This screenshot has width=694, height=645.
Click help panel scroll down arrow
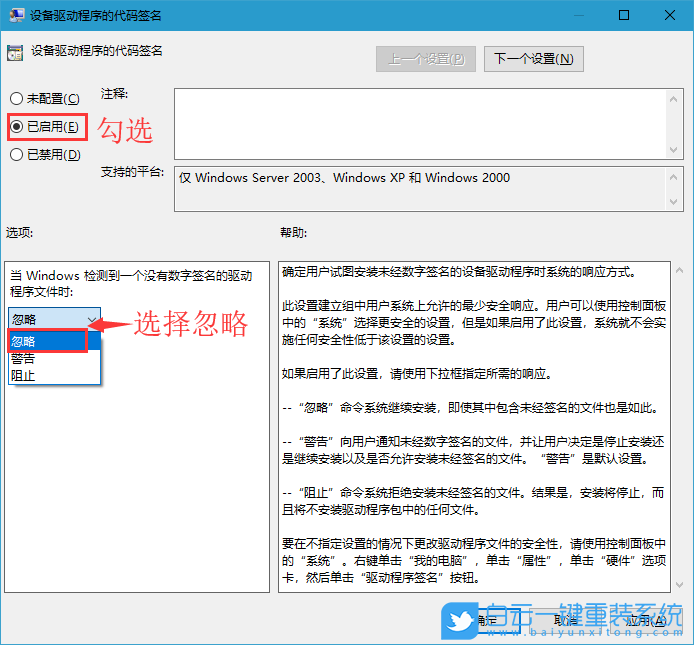point(679,585)
